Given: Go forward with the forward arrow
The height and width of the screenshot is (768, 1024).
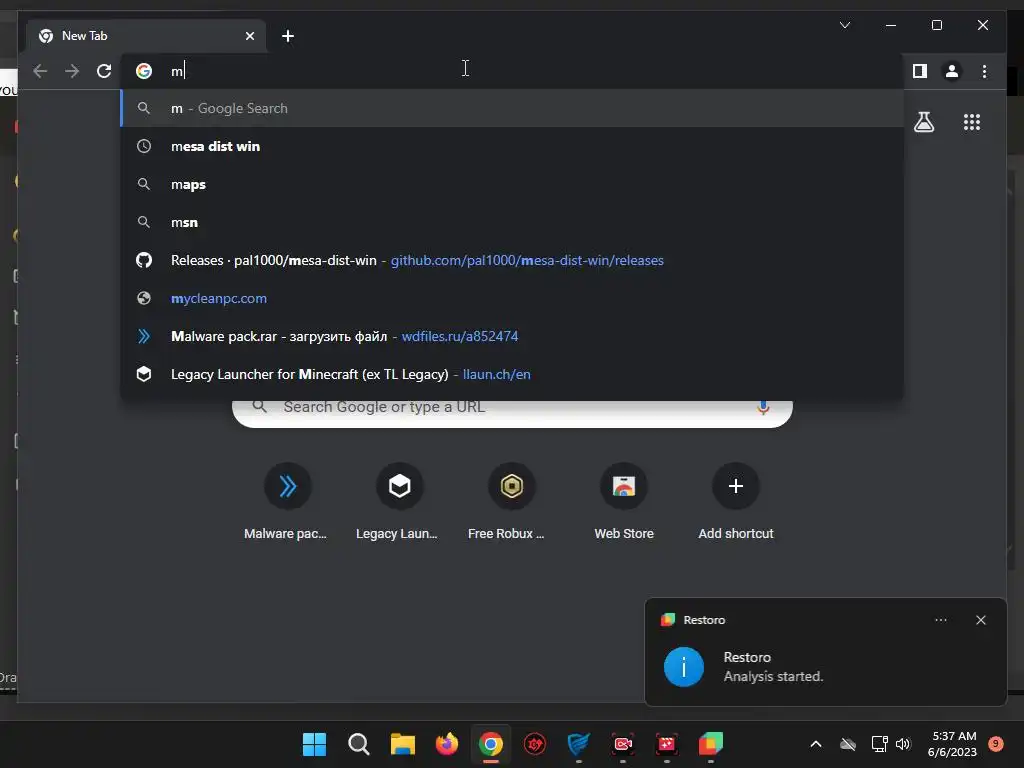Looking at the screenshot, I should 72,71.
